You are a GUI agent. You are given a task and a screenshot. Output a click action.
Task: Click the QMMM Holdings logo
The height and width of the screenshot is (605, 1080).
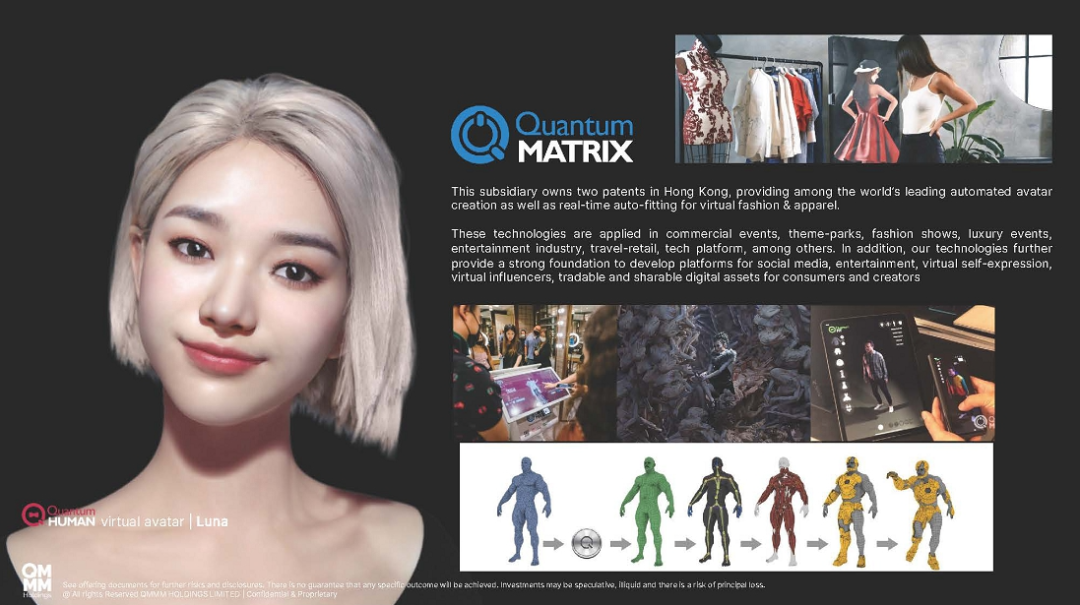pos(36,580)
